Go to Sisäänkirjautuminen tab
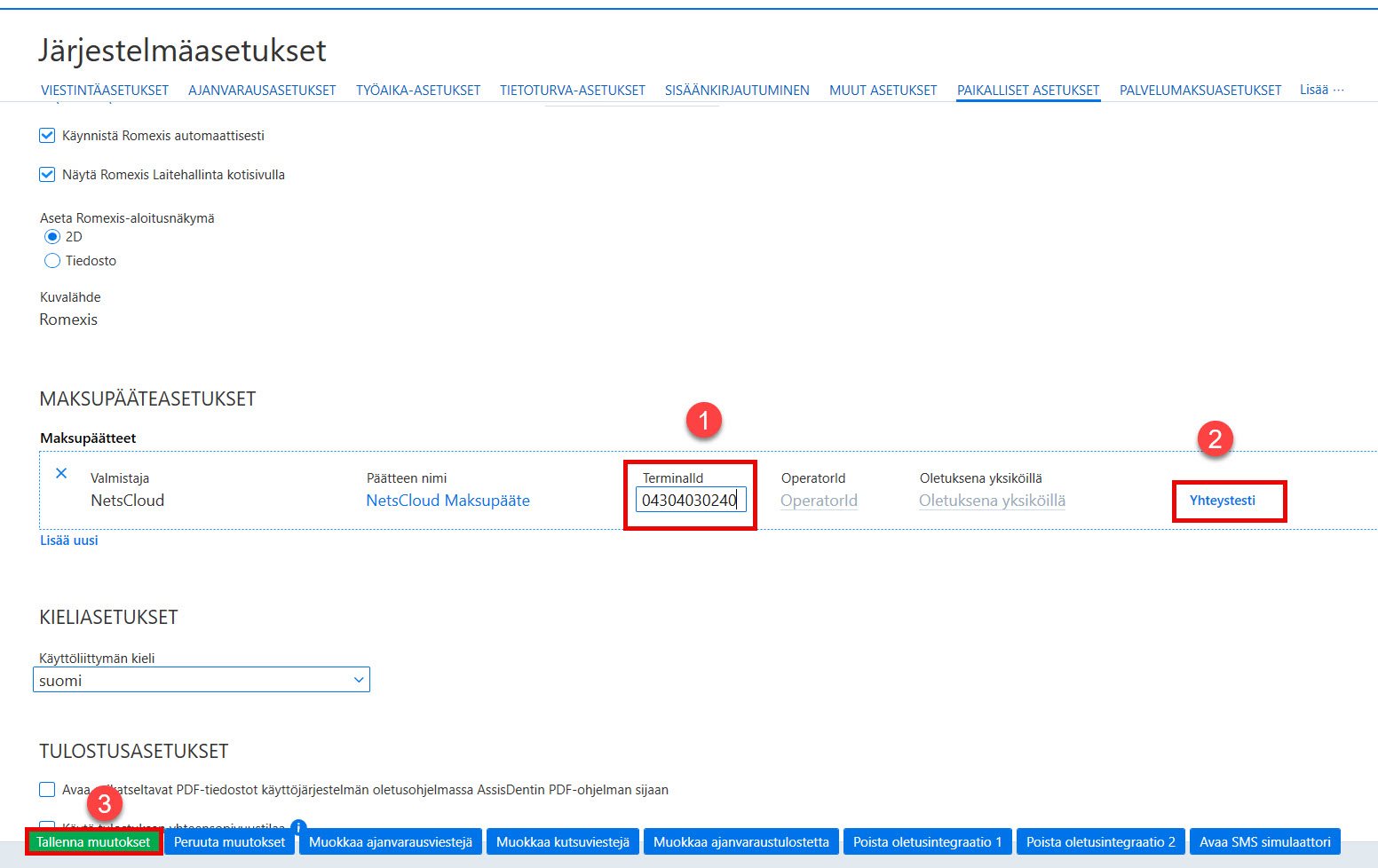 tap(737, 91)
